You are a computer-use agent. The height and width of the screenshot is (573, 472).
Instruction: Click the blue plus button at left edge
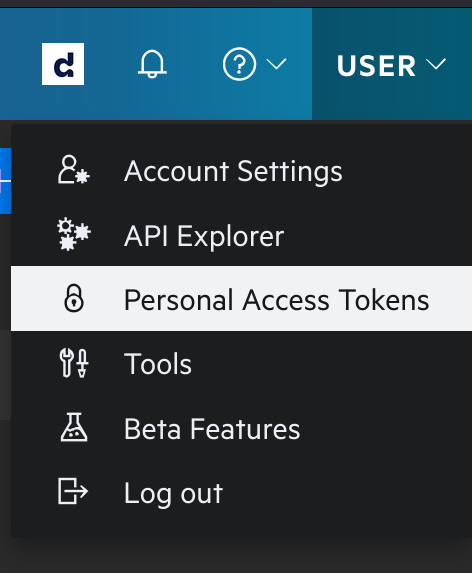pos(5,181)
